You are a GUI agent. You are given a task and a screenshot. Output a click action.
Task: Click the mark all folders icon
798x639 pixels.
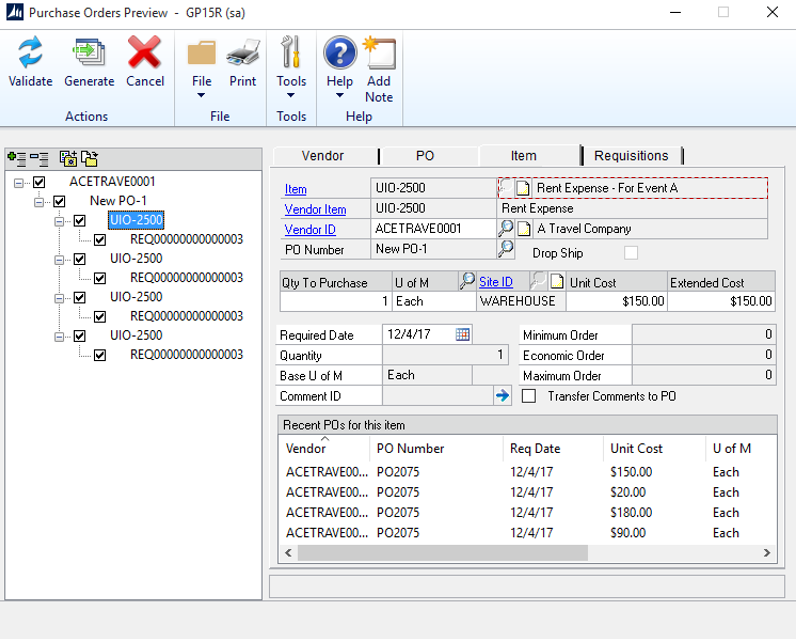pyautogui.click(x=68, y=159)
